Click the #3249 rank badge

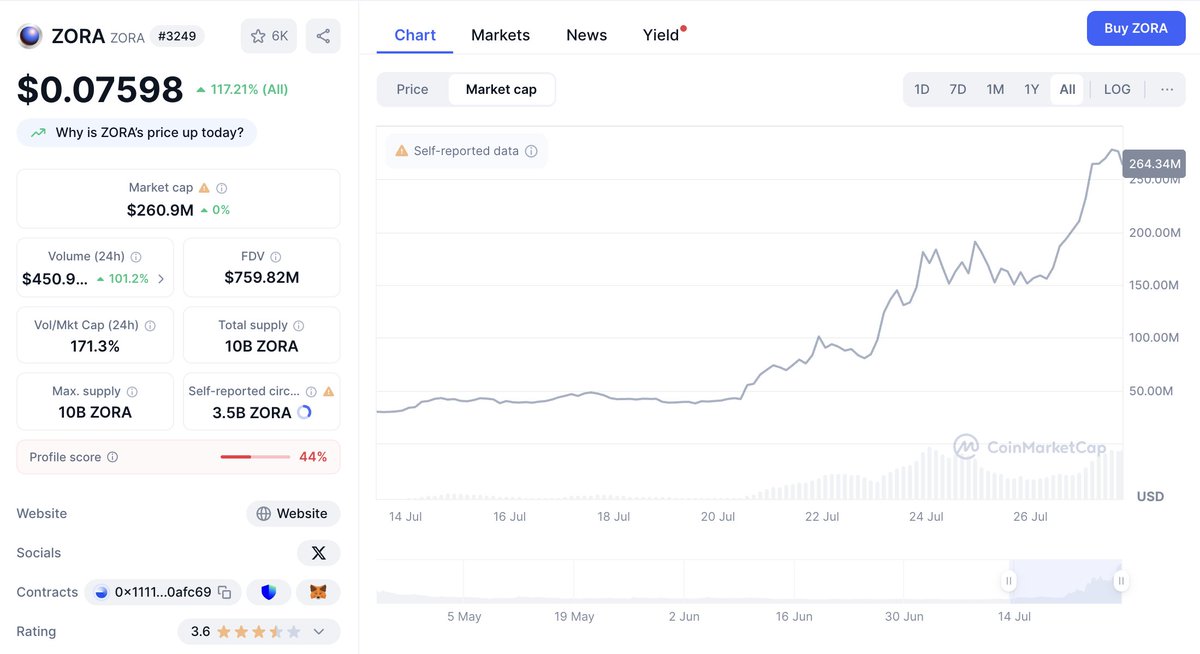(x=177, y=36)
